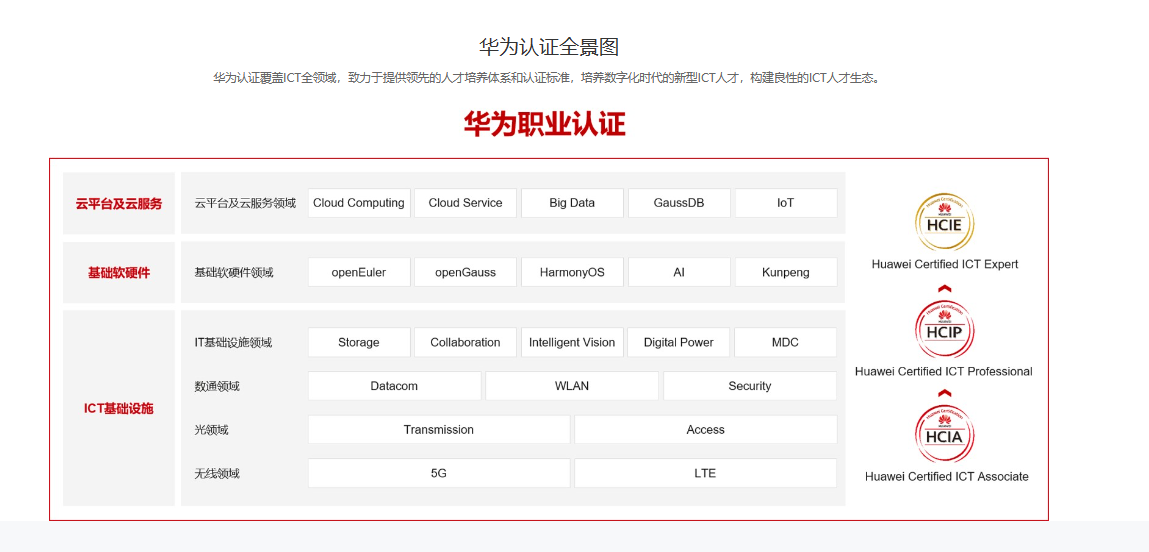Click the Huawei Certified ICT Expert label
1149x552 pixels.
pos(945,264)
